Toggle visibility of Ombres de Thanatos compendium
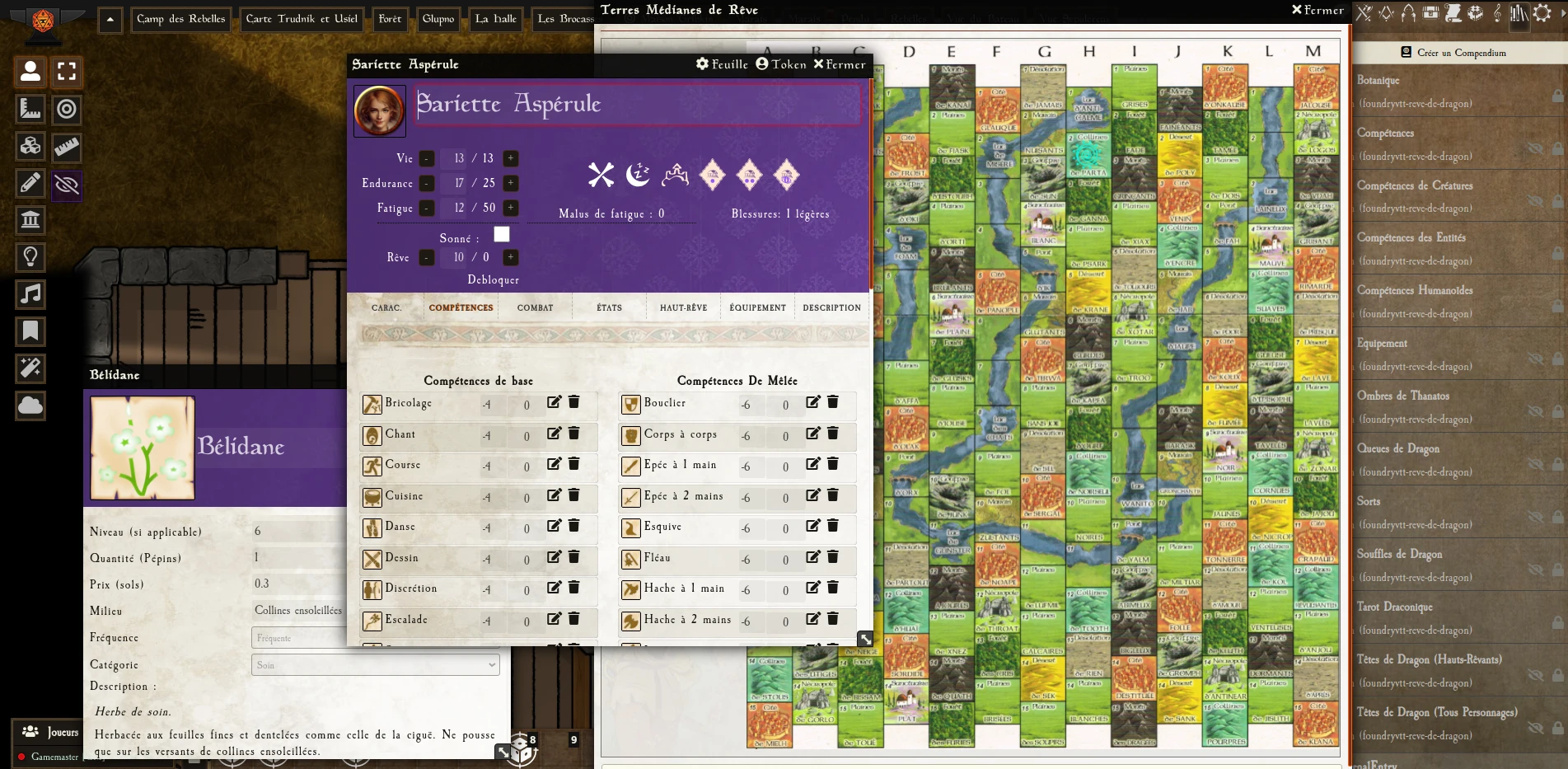The height and width of the screenshot is (769, 1568). tap(1535, 411)
